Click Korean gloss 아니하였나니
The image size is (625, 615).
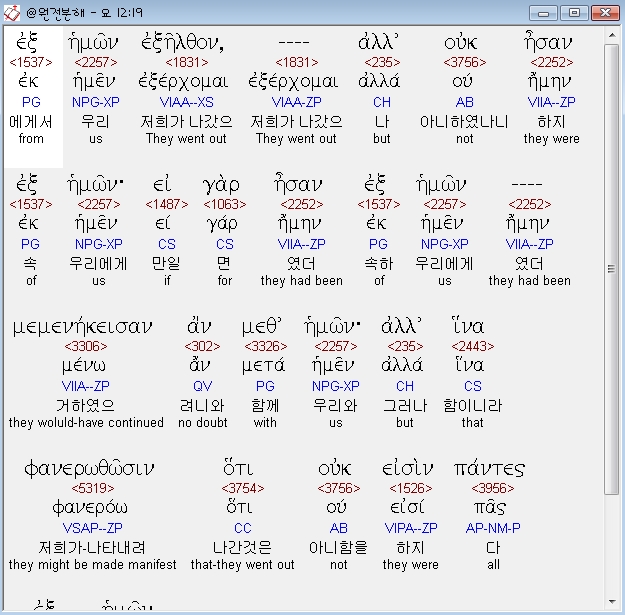click(464, 122)
